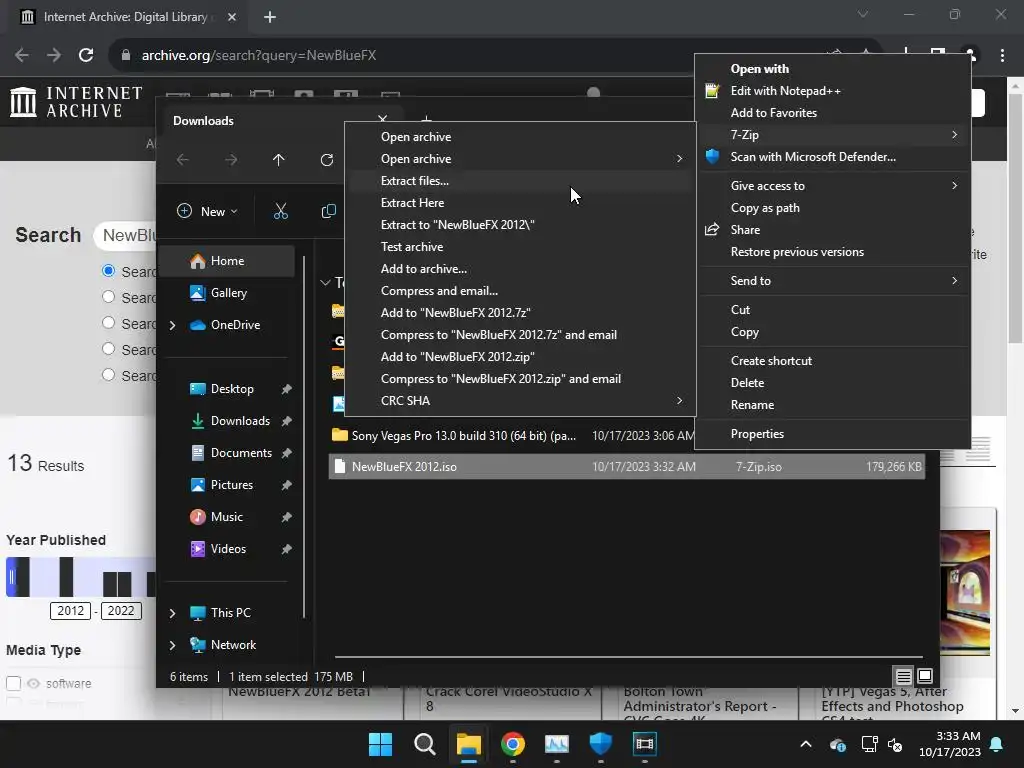The image size is (1024, 768).
Task: Click the 2012 start year field
Action: pyautogui.click(x=71, y=611)
